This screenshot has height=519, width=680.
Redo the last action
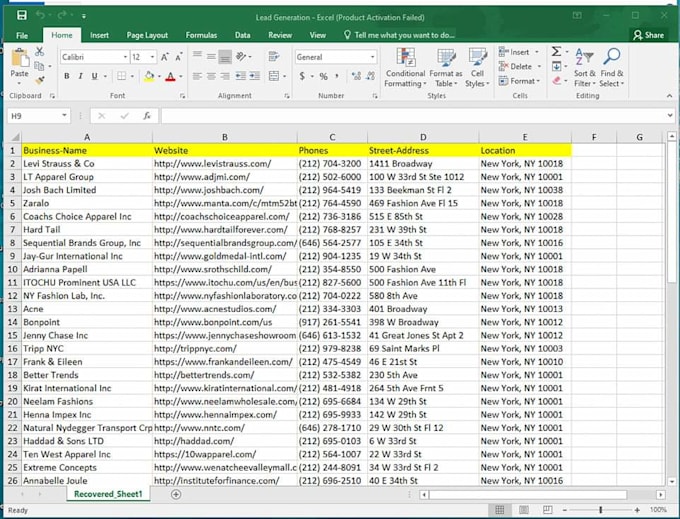coord(62,16)
